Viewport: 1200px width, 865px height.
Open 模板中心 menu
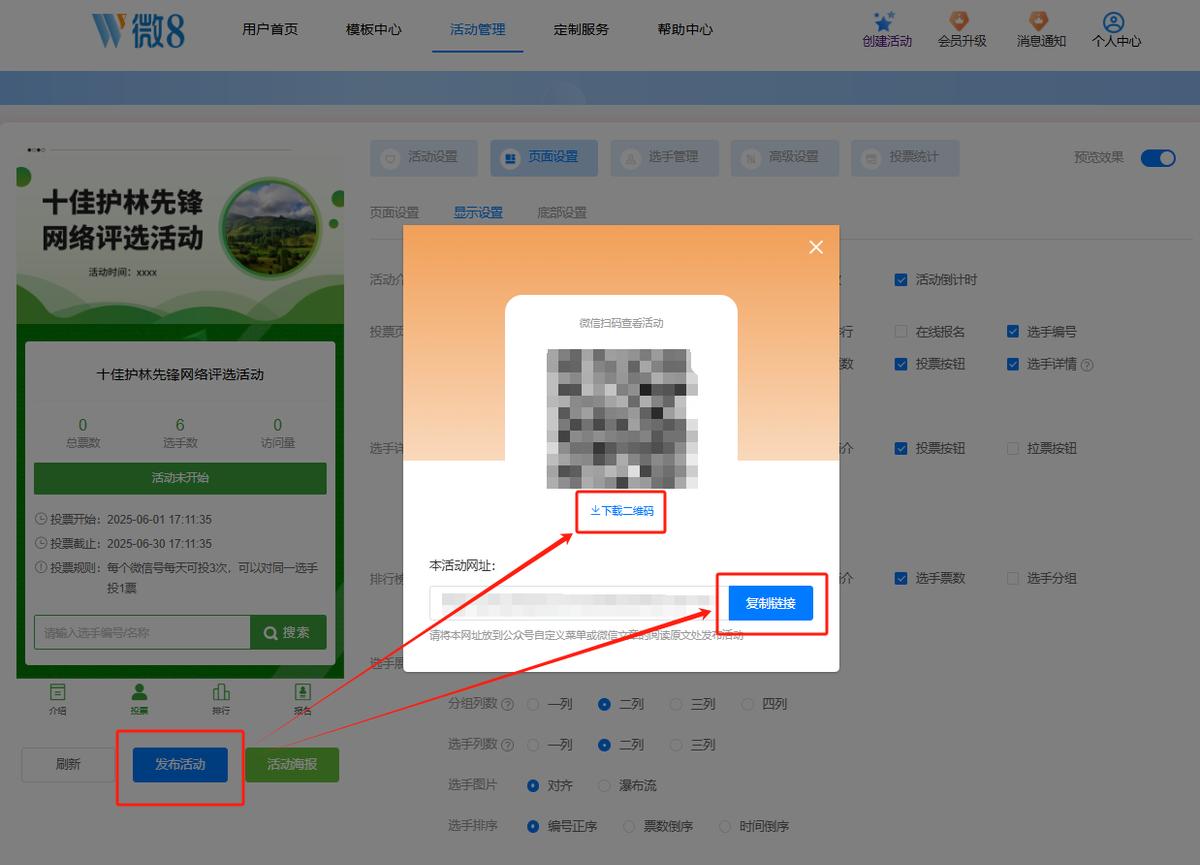(374, 29)
